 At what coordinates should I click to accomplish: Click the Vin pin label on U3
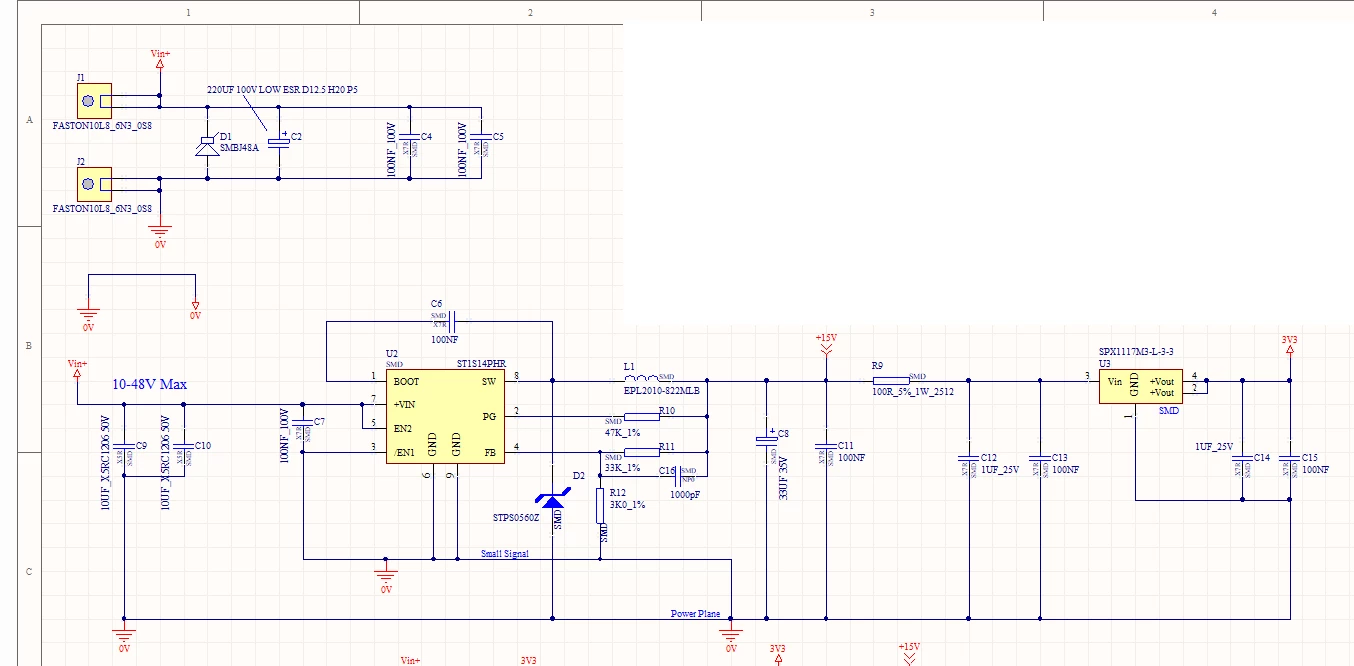click(x=1116, y=382)
